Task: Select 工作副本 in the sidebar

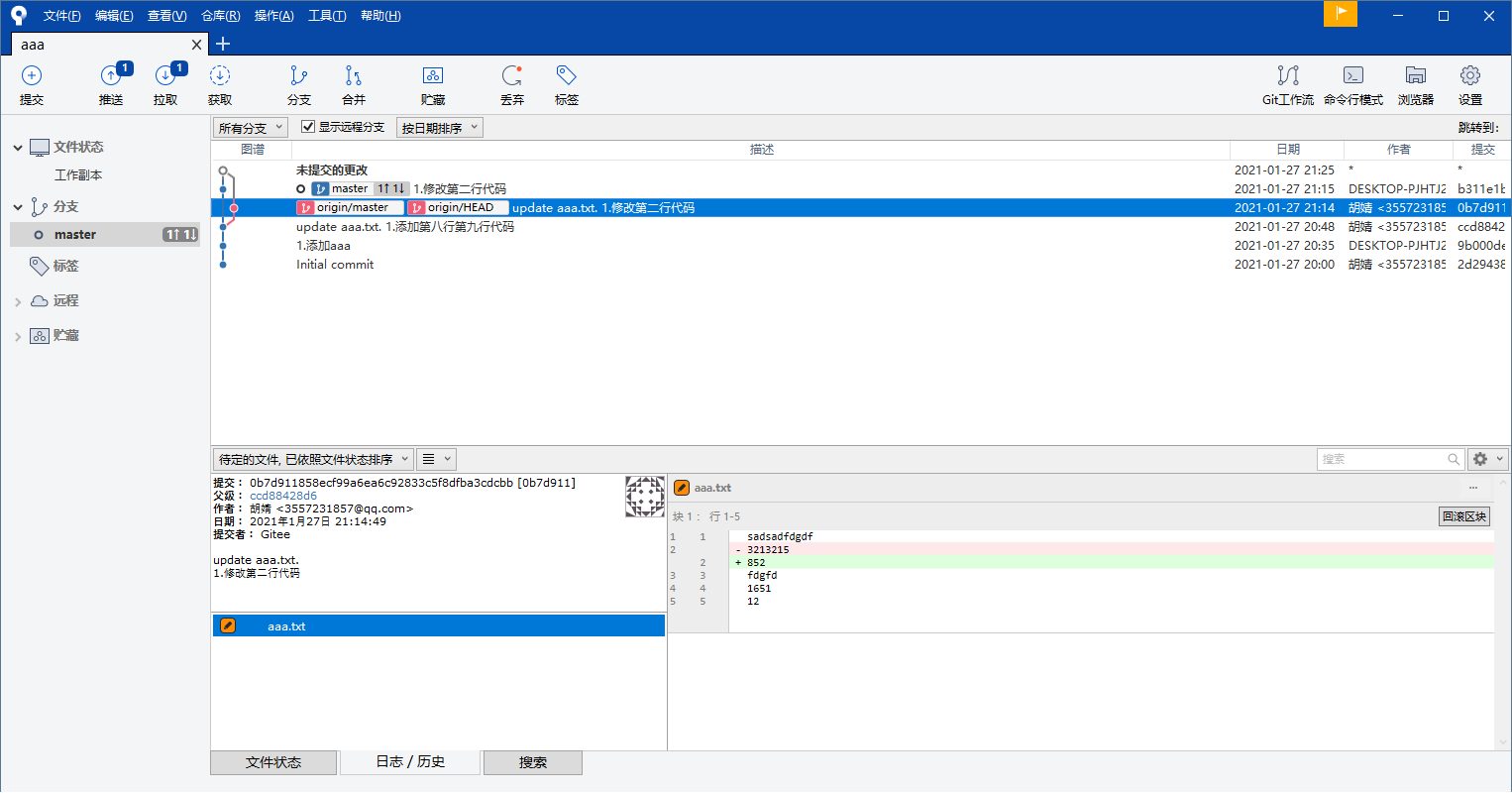Action: (78, 175)
